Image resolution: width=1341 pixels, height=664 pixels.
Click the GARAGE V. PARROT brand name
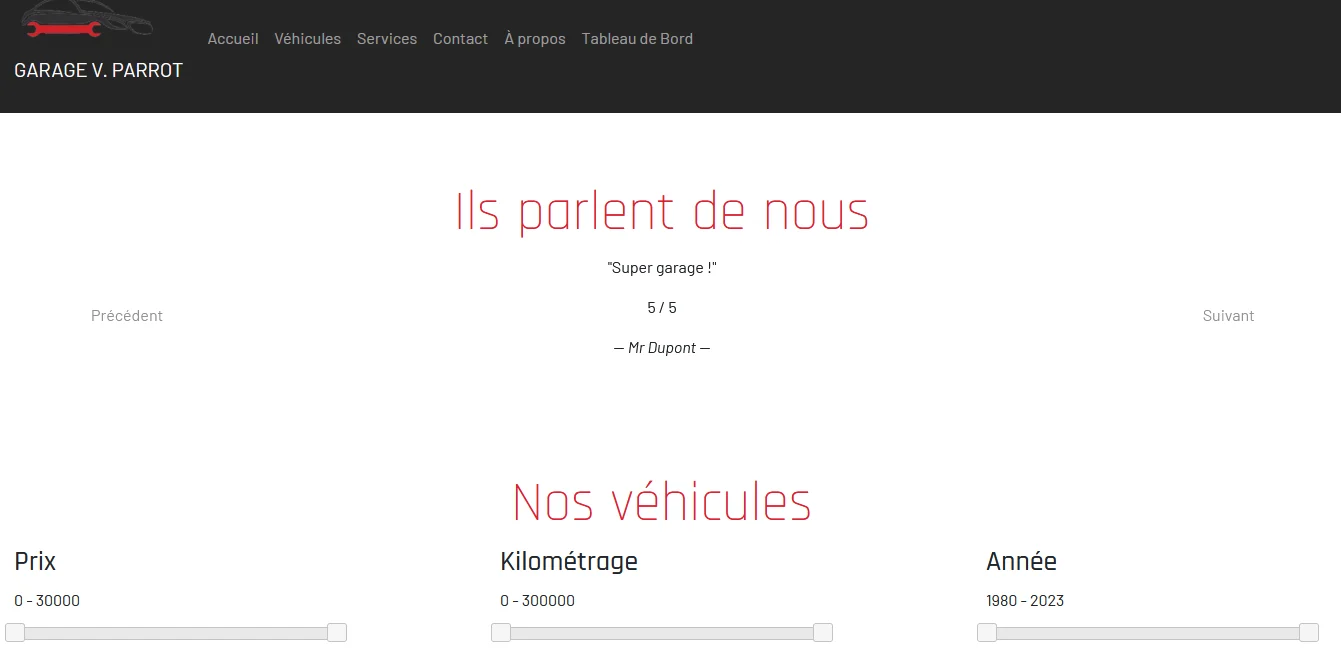(98, 70)
